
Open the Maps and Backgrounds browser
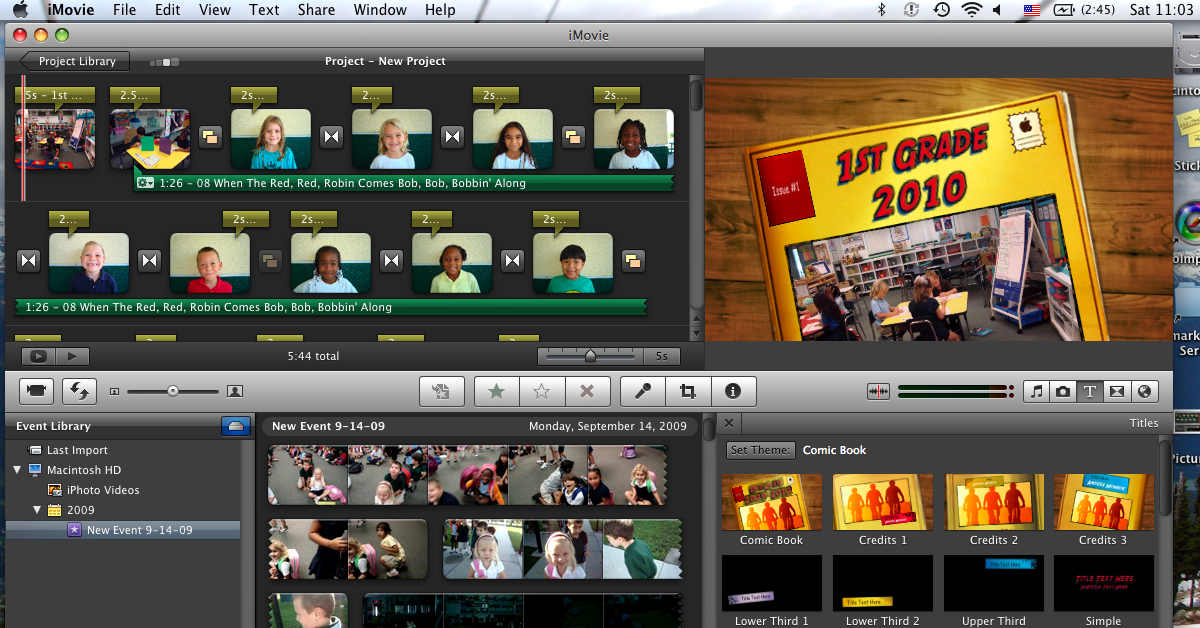(1144, 391)
